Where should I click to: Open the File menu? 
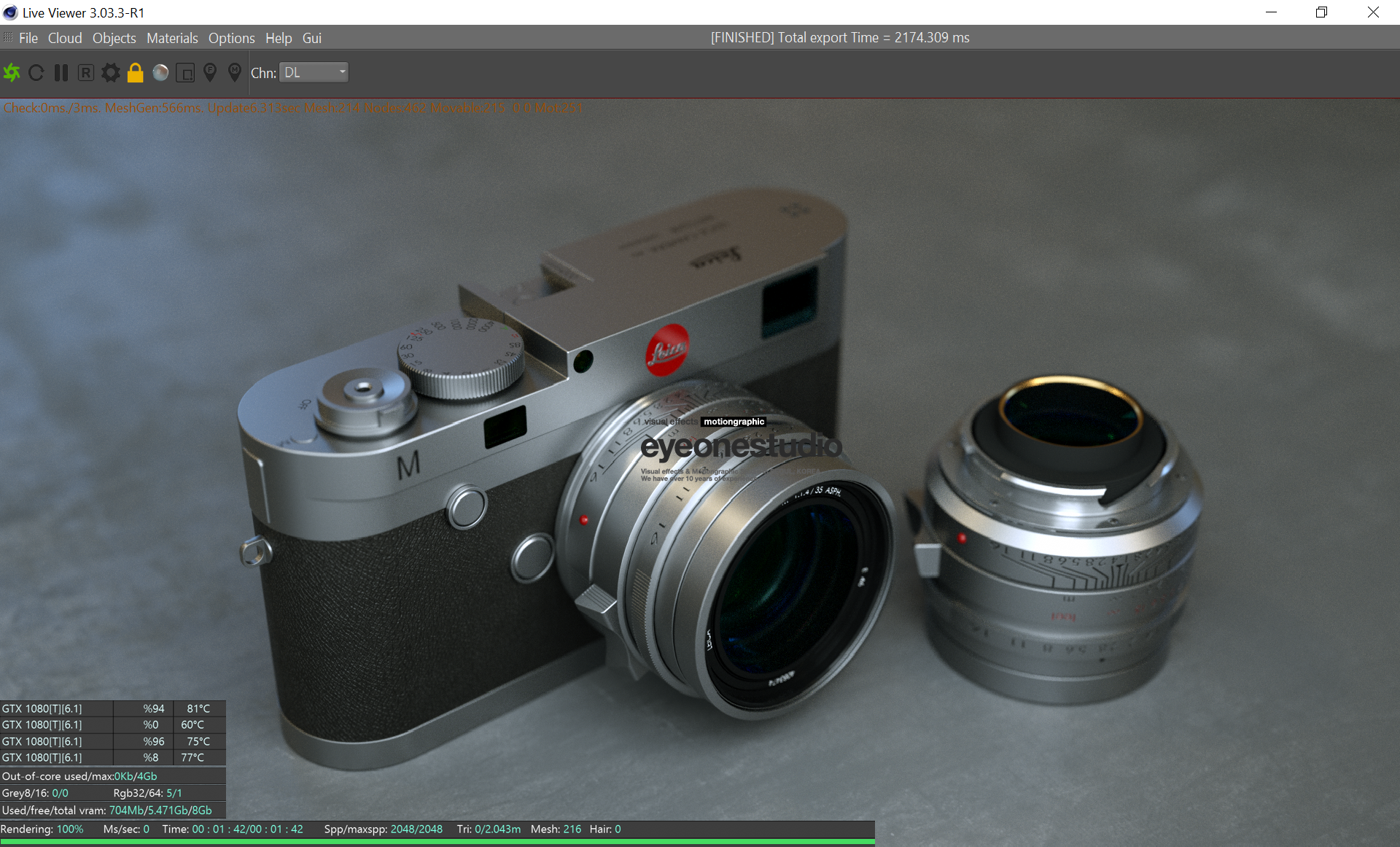tap(28, 38)
